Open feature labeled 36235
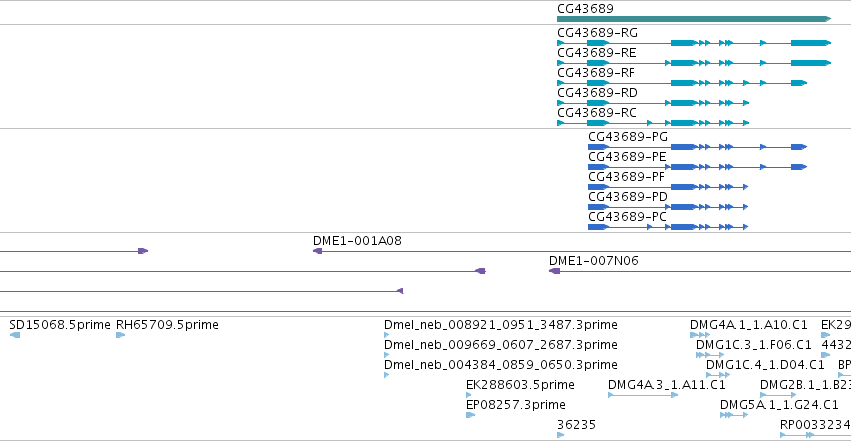Viewport: 851px width, 441px height. pyautogui.click(x=561, y=435)
